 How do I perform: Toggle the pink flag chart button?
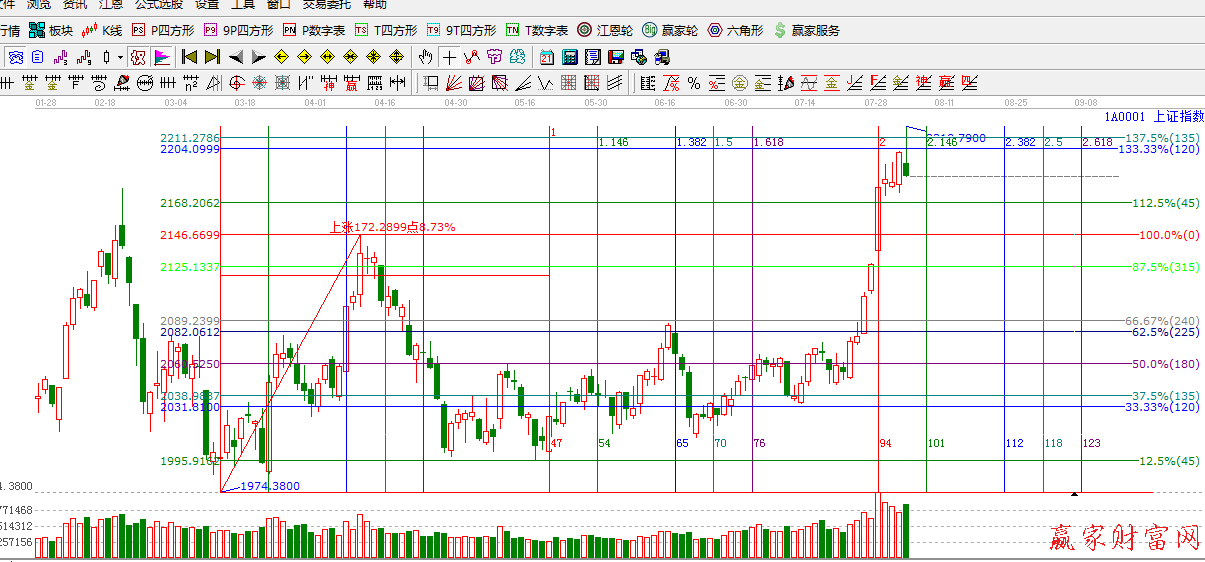pyautogui.click(x=161, y=57)
